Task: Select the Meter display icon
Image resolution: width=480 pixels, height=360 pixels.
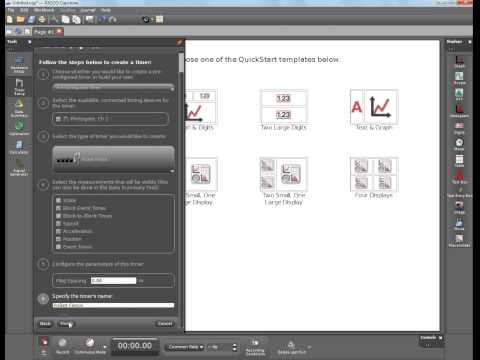Action: pyautogui.click(x=459, y=144)
